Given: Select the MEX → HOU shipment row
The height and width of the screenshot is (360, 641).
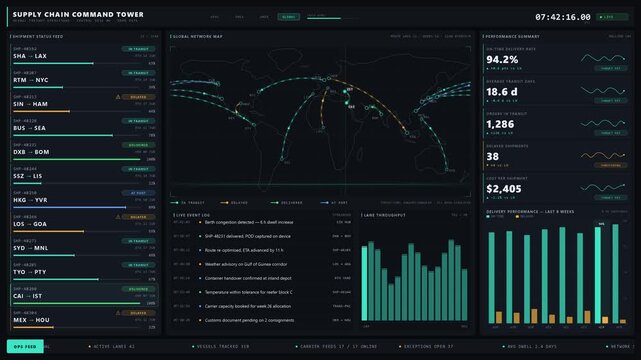Looking at the screenshot, I should pyautogui.click(x=84, y=320).
